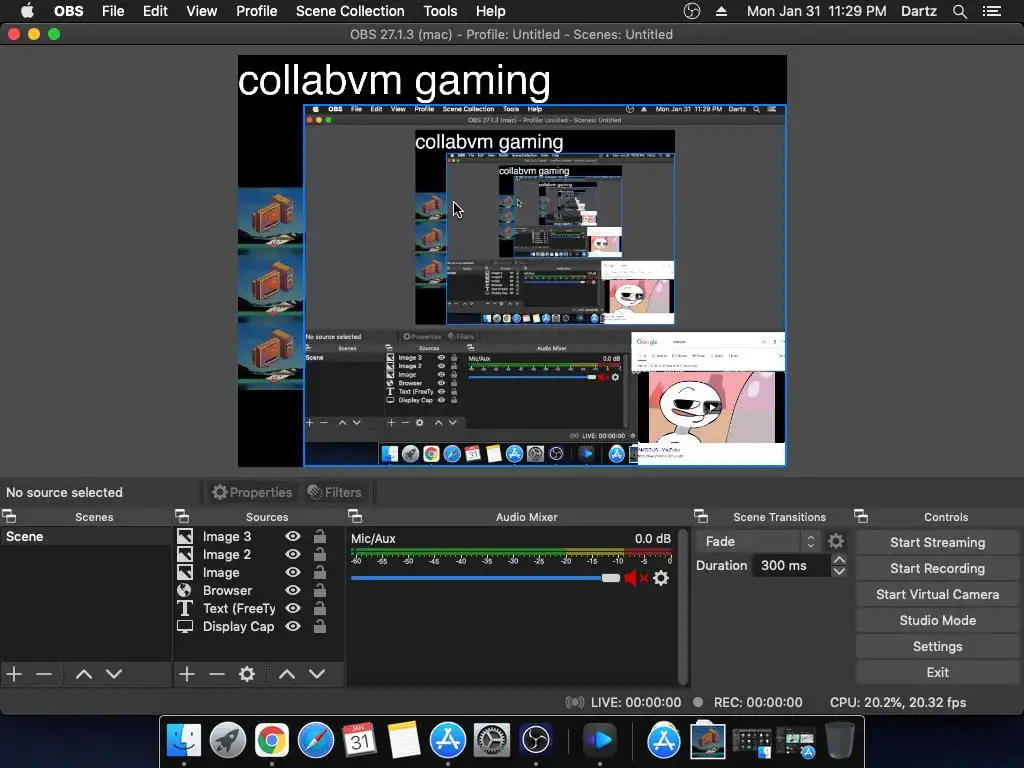Open Launchpad rocket in the dock
This screenshot has width=1024, height=768.
tap(228, 741)
